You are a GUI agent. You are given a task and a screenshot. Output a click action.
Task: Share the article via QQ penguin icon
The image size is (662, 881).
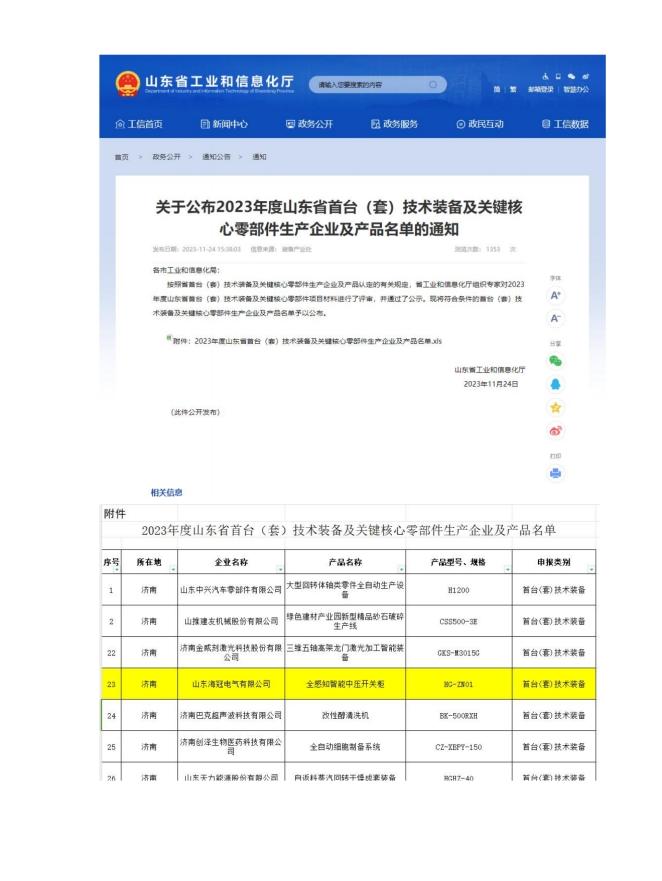555,385
